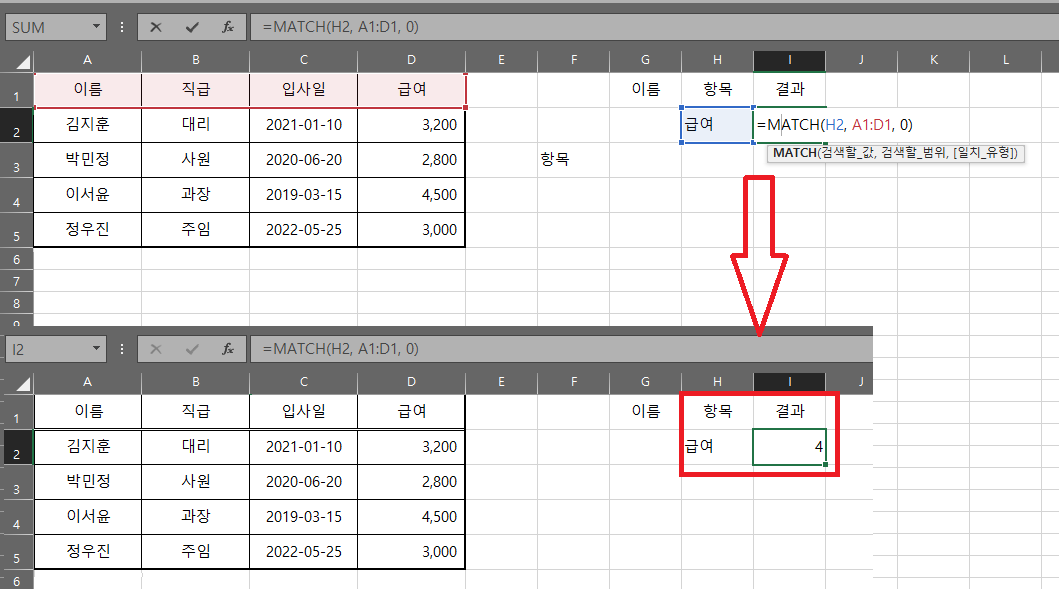Select top sheet cell 김지훈

[88, 125]
